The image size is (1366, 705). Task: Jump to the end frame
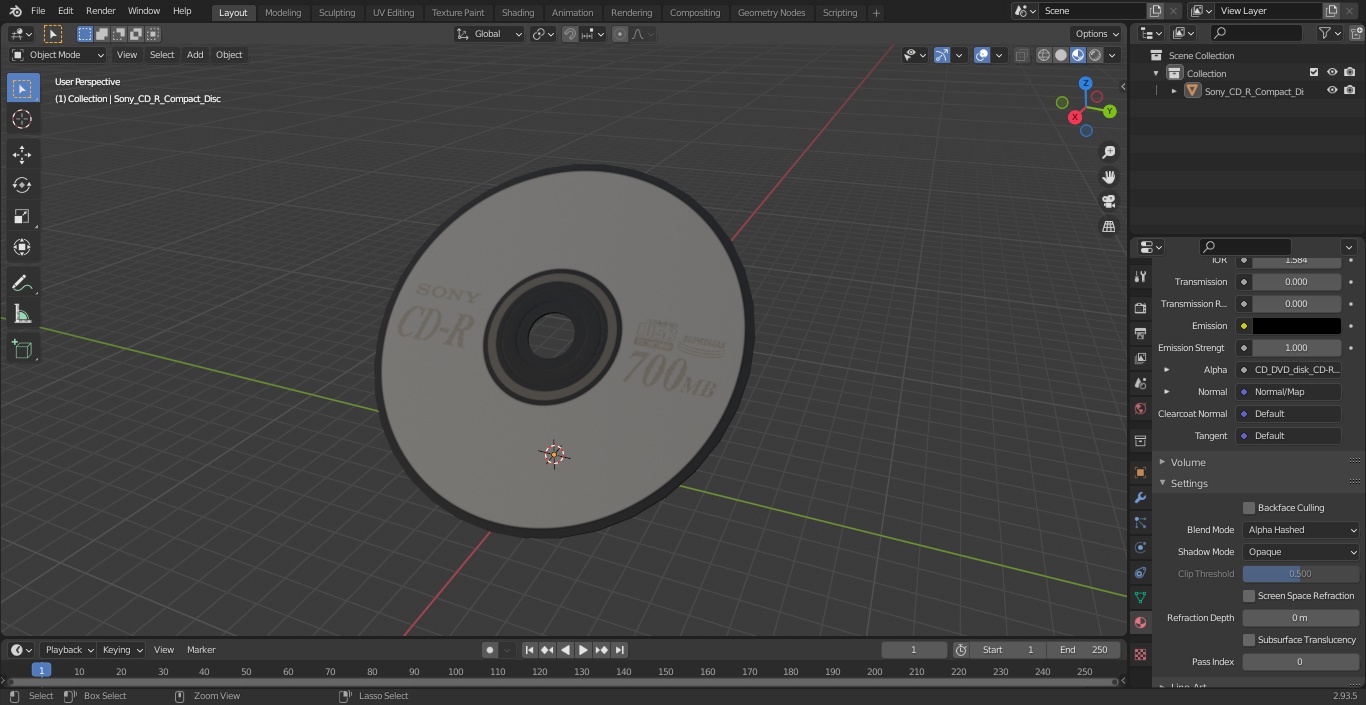coord(619,650)
